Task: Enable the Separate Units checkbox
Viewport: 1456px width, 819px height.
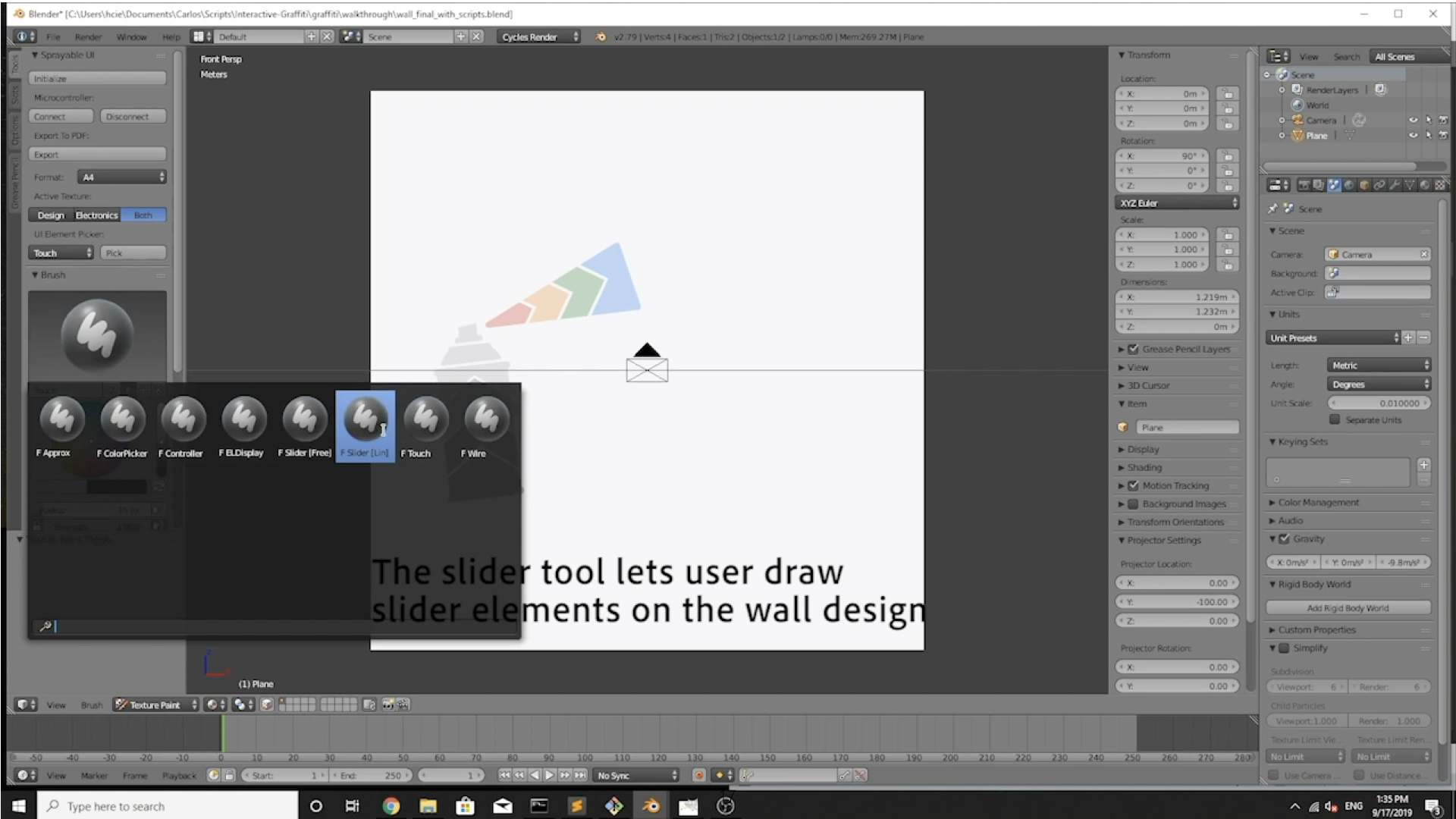Action: pyautogui.click(x=1335, y=419)
